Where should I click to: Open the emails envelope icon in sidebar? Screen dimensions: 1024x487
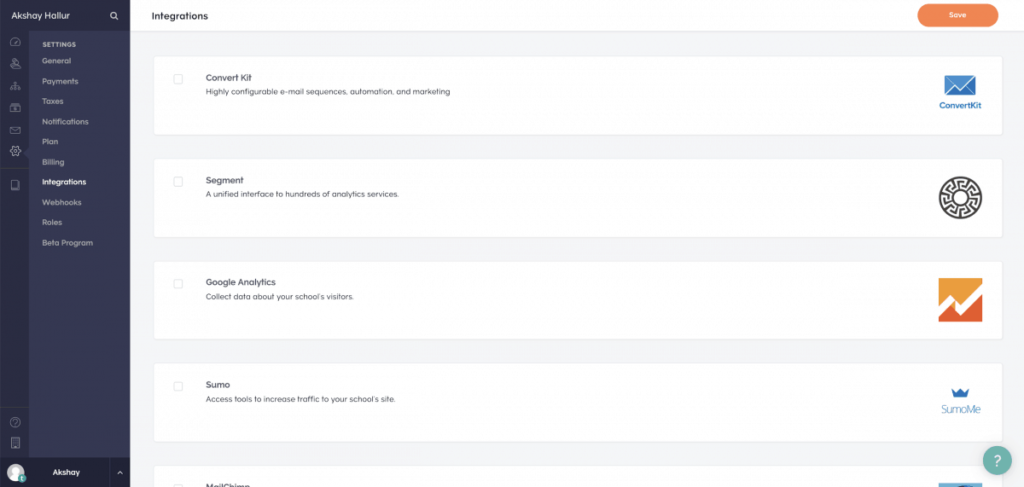[x=15, y=131]
